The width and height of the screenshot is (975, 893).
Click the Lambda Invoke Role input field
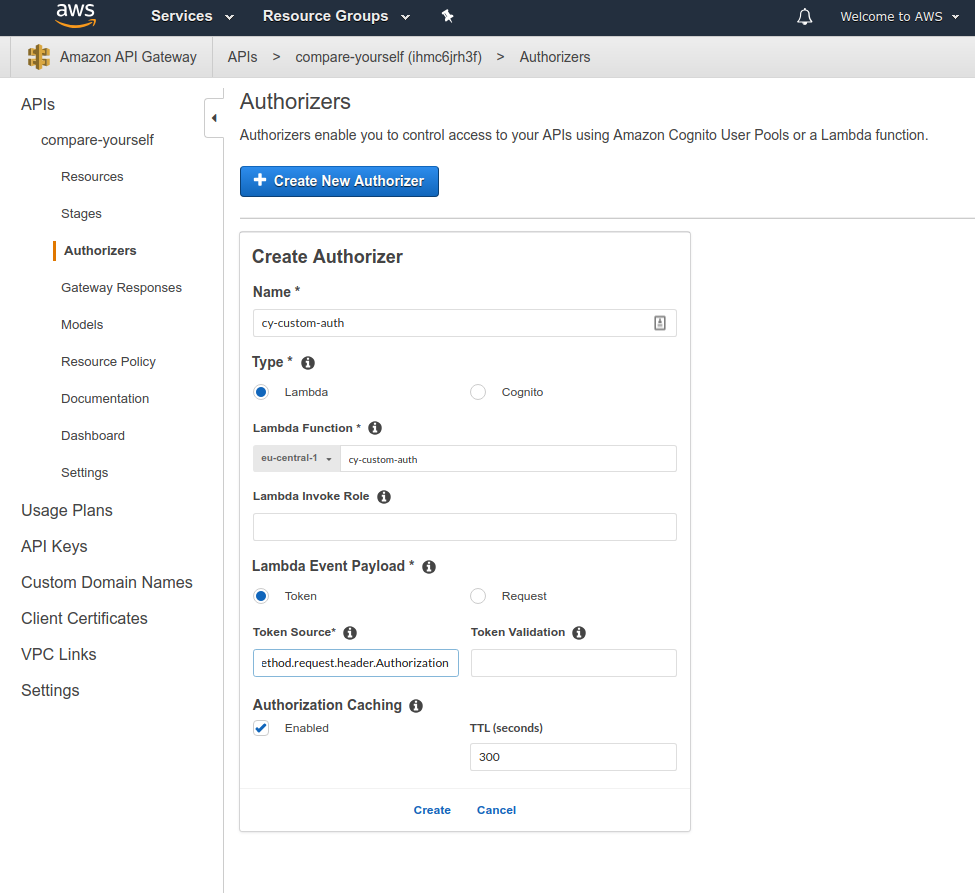click(x=464, y=527)
